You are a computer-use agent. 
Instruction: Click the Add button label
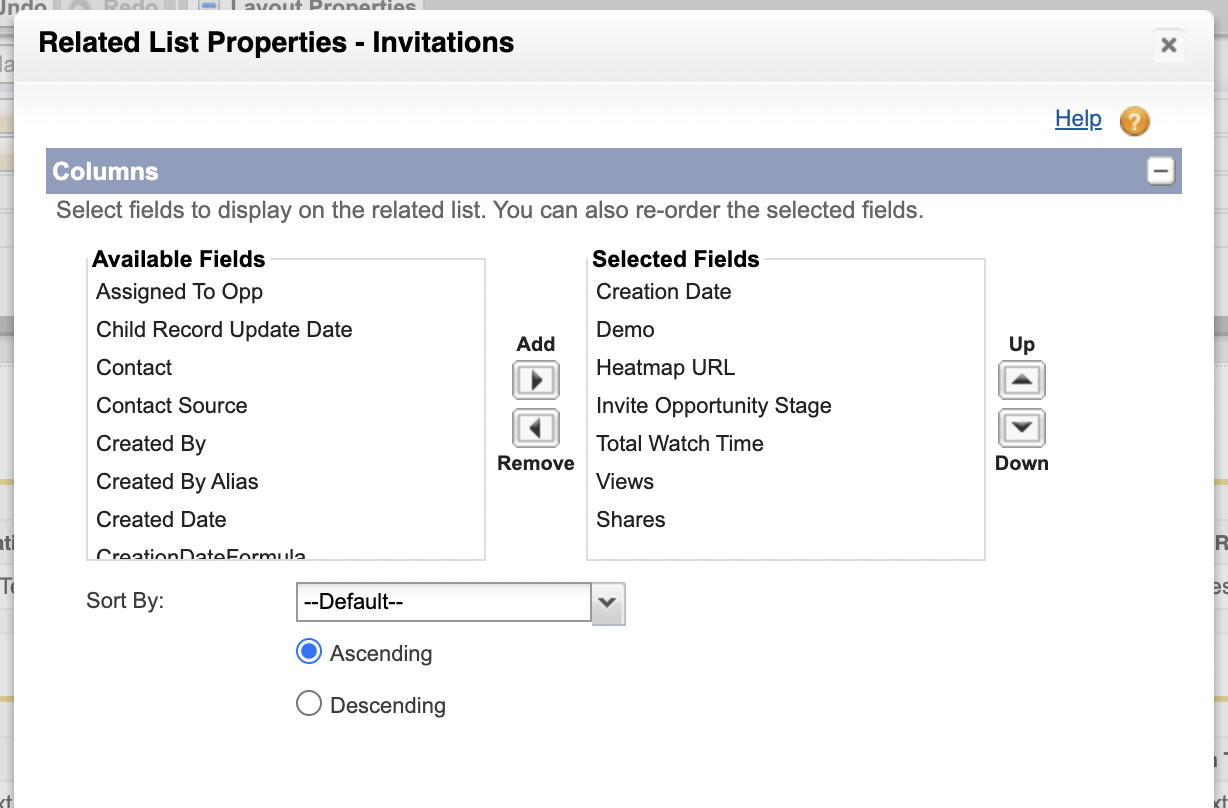(536, 344)
